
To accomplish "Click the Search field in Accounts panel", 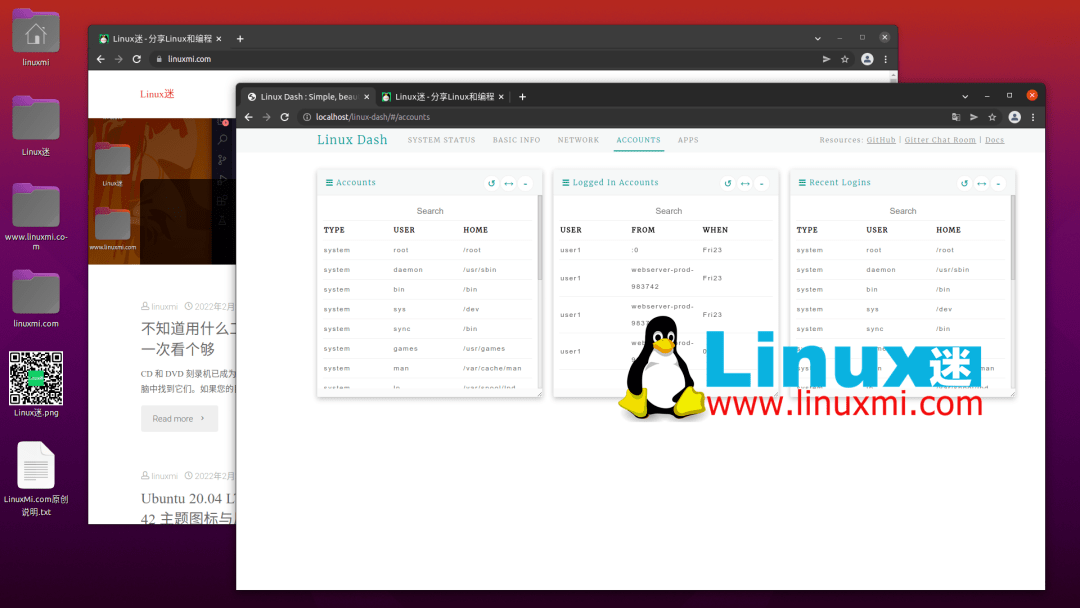I will click(x=429, y=211).
